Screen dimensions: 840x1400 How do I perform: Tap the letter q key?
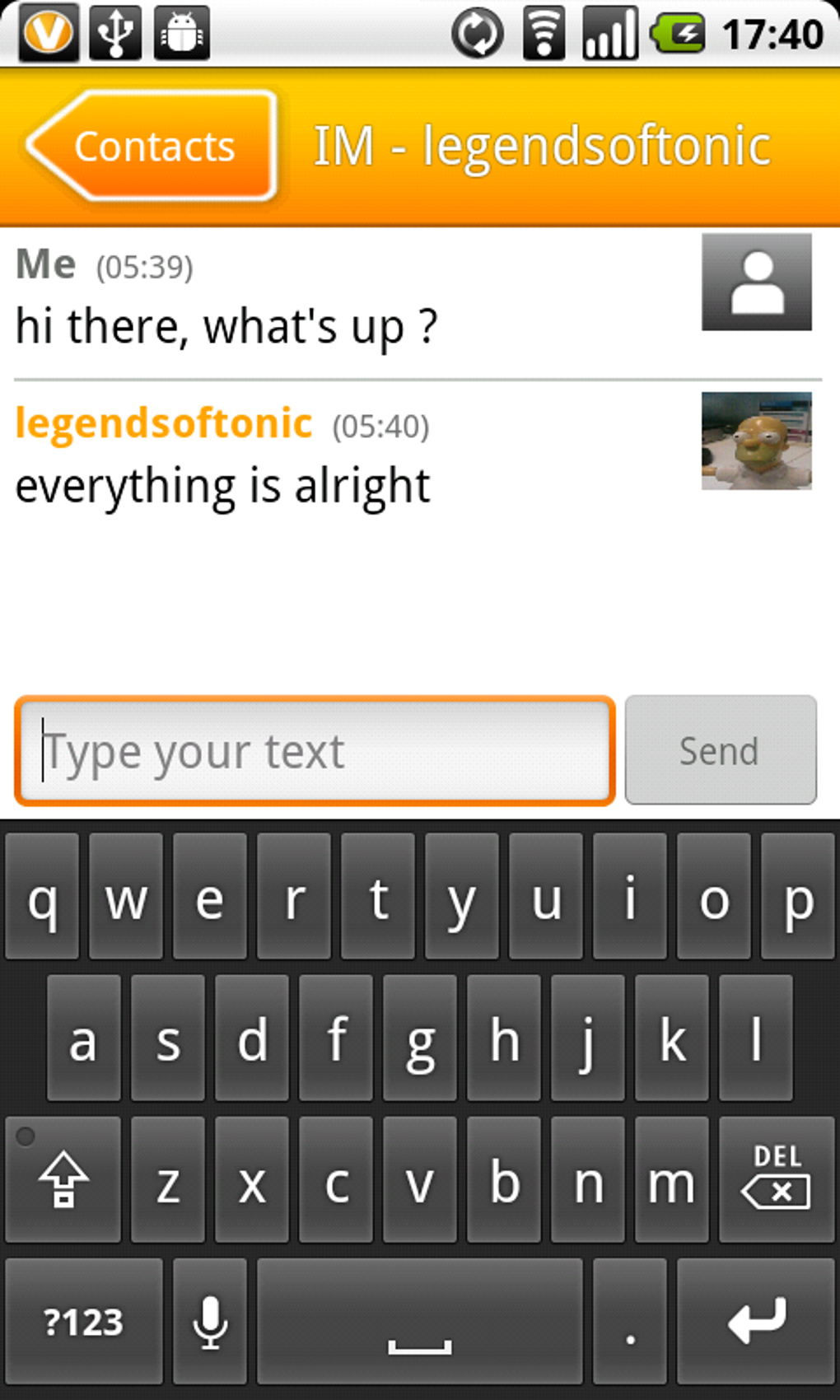coord(42,896)
